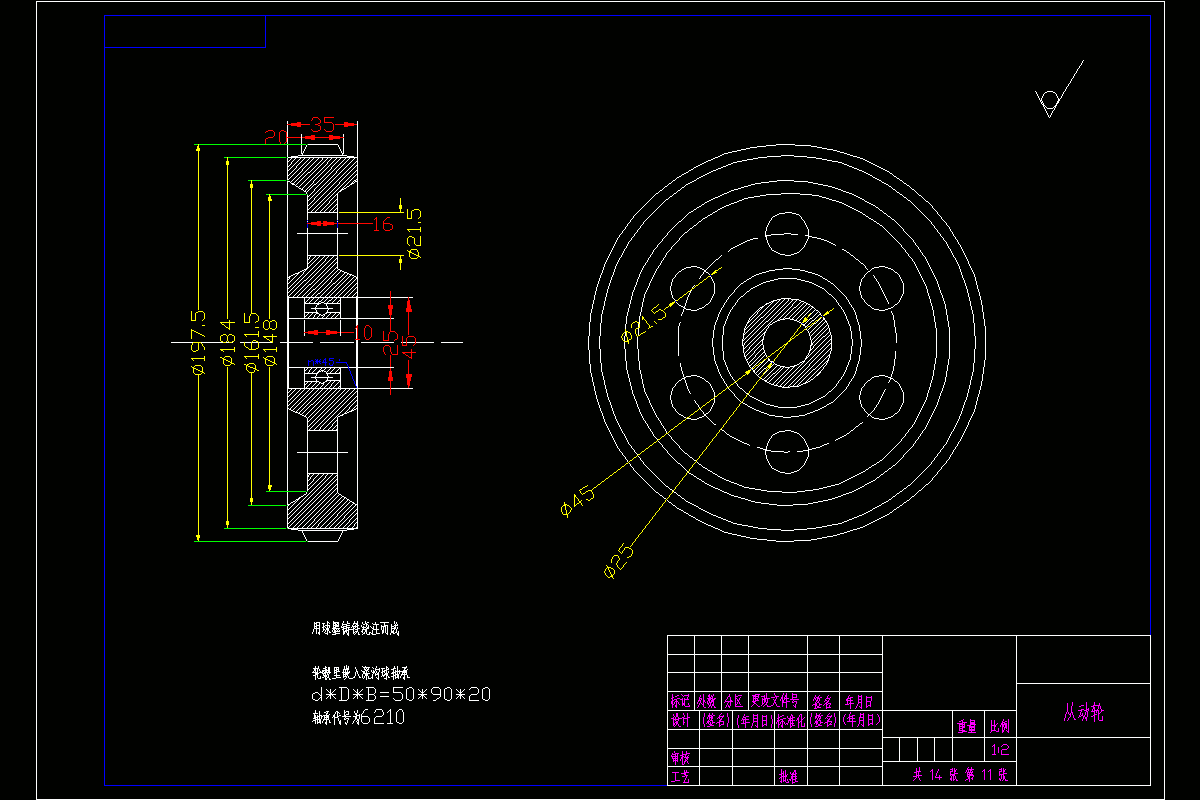Click the part title 从动轮 in title block
This screenshot has width=1200, height=800.
[1083, 713]
